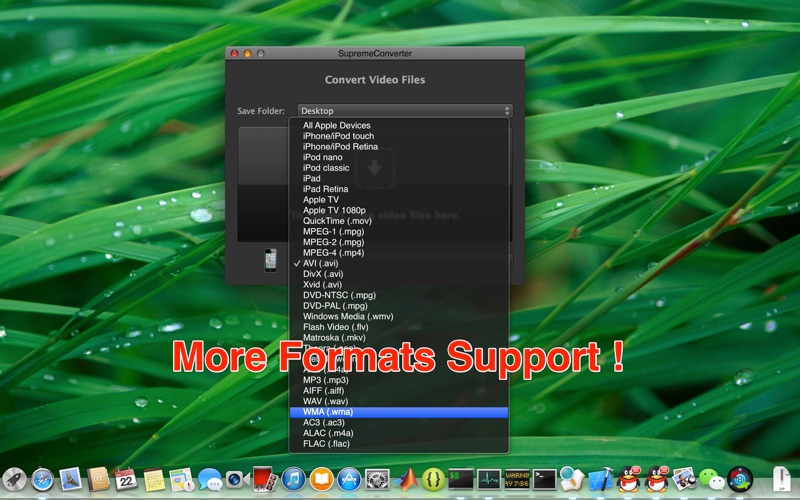The image size is (800, 500).
Task: Pick FLAC (.flac) audio format
Action: (x=399, y=444)
